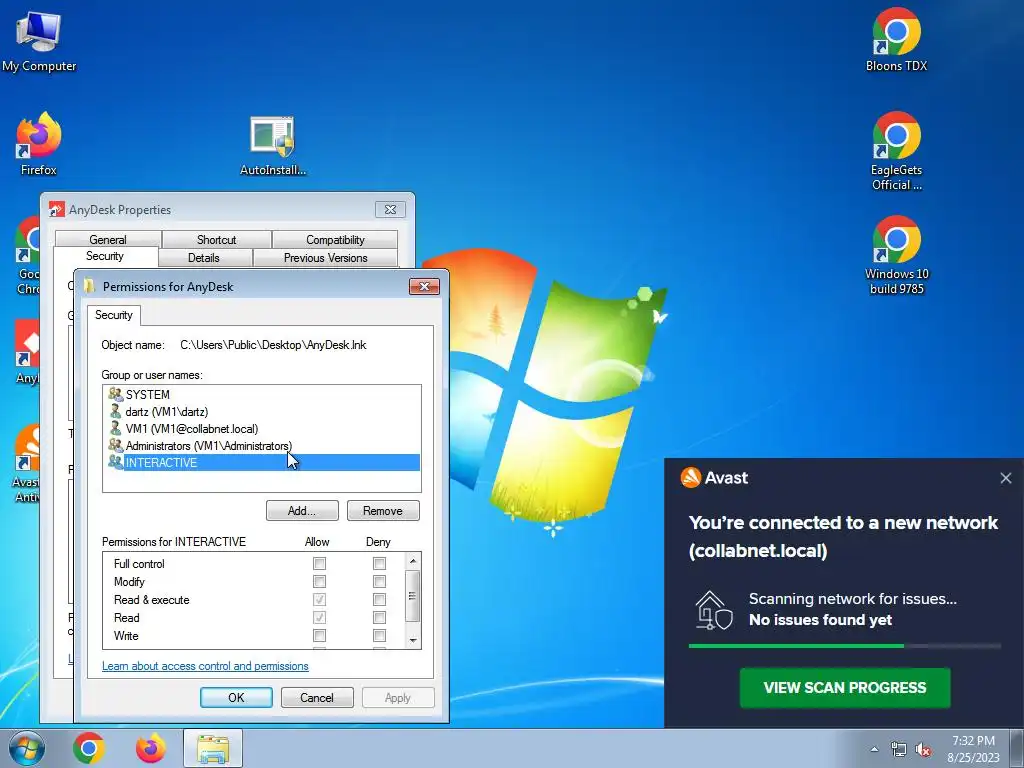Viewport: 1024px width, 768px height.
Task: Check Deny for Read & execute
Action: [x=379, y=599]
